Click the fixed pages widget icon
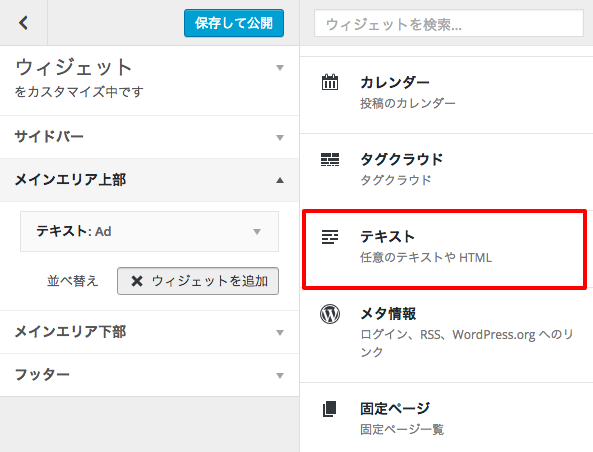Screen dimensions: 593x452 pyautogui.click(x=330, y=409)
